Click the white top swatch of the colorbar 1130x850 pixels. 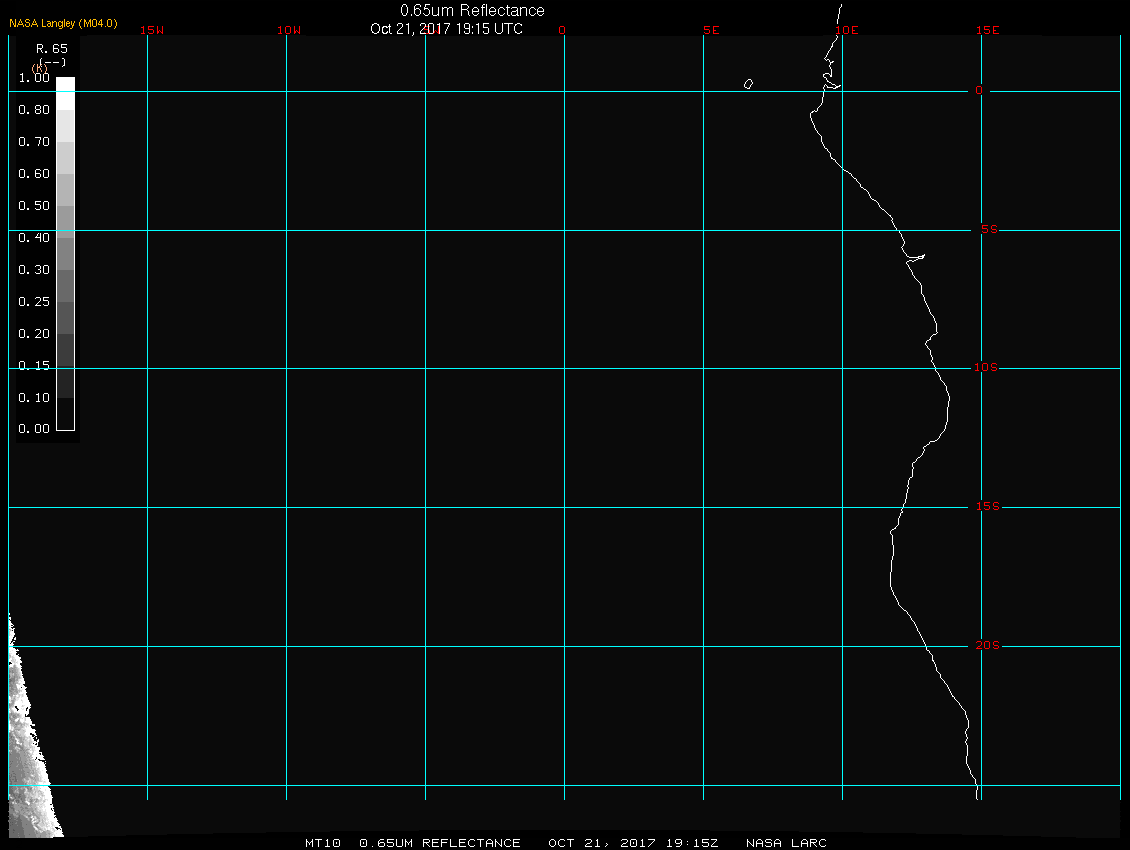66,93
